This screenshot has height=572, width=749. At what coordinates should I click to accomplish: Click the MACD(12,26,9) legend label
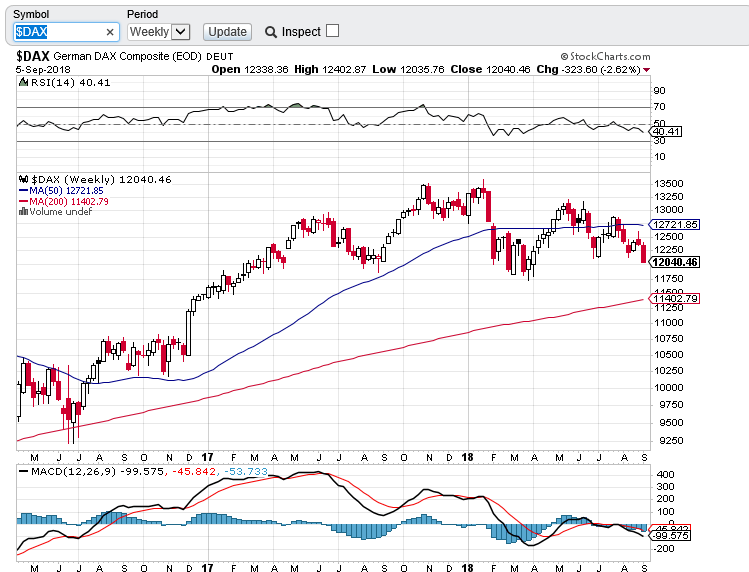[x=74, y=472]
